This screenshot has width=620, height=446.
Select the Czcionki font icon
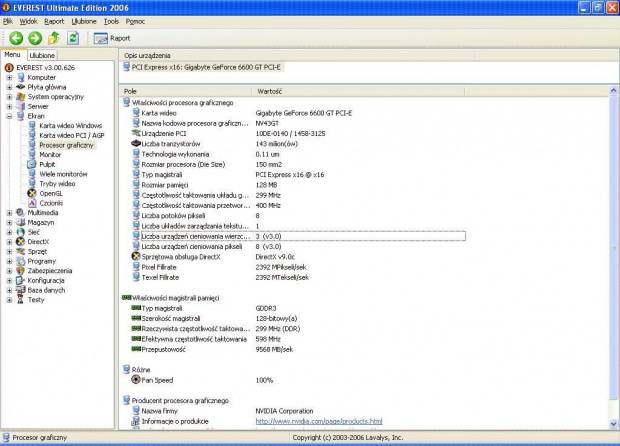pyautogui.click(x=32, y=203)
